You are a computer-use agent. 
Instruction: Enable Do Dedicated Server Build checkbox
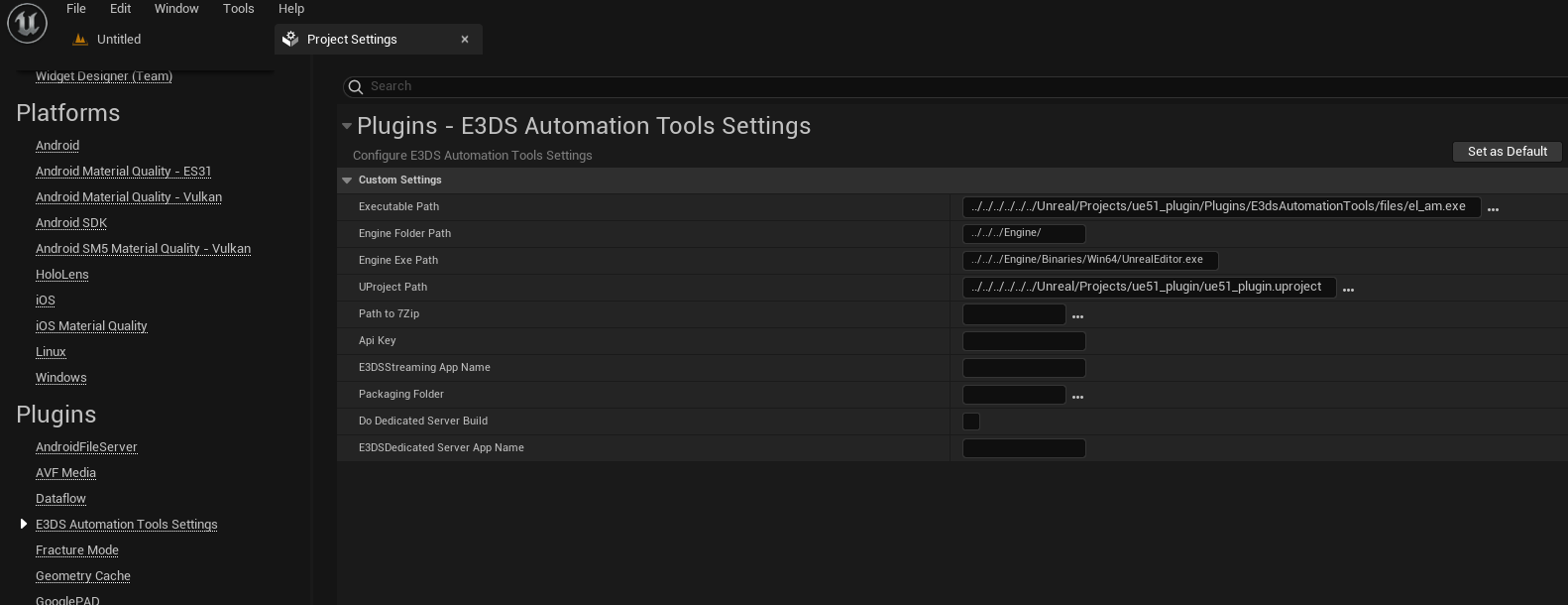(971, 422)
